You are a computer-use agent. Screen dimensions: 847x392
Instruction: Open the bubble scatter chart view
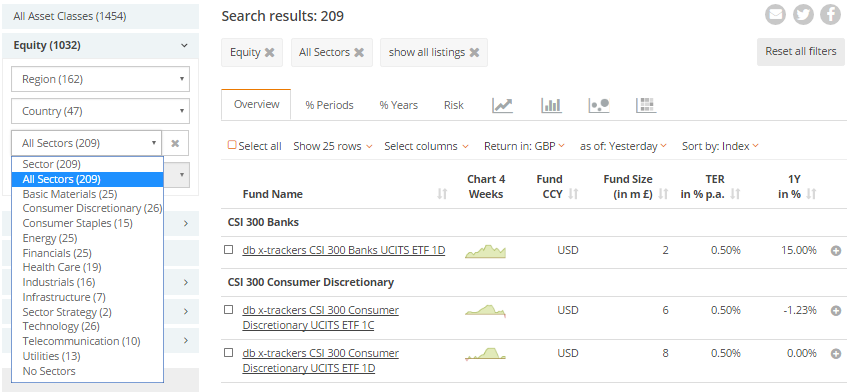(x=599, y=105)
